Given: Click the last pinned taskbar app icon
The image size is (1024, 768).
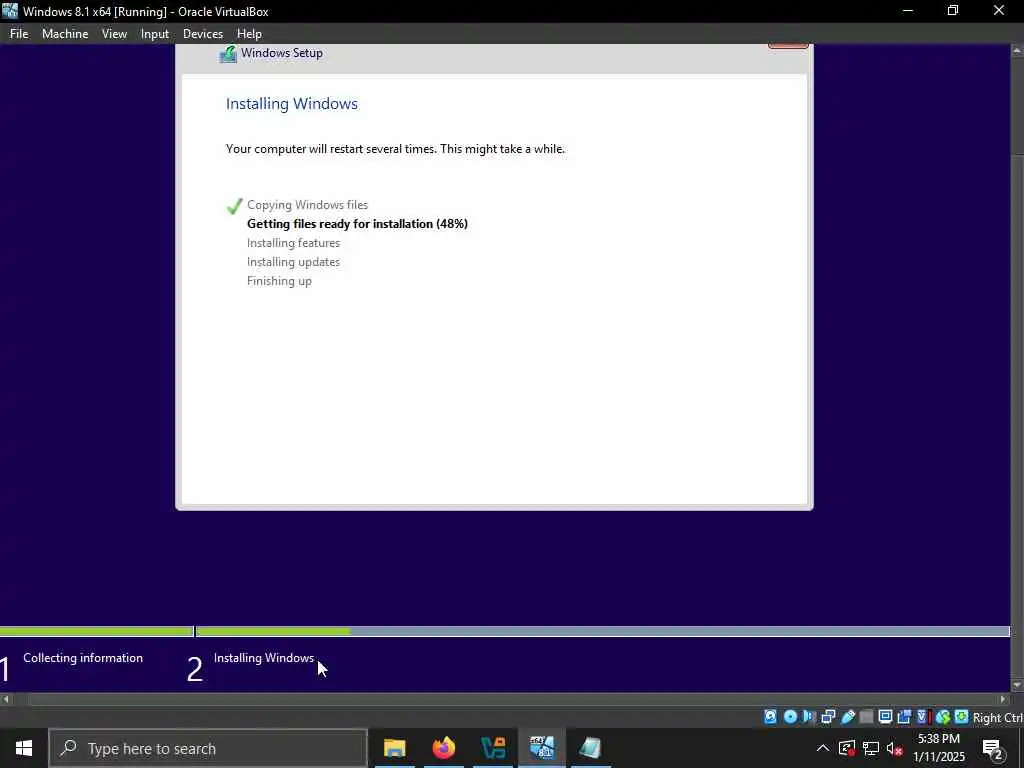Looking at the screenshot, I should (x=590, y=748).
